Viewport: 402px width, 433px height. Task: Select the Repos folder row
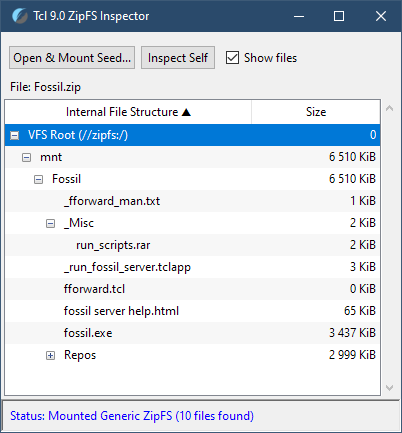[192, 355]
